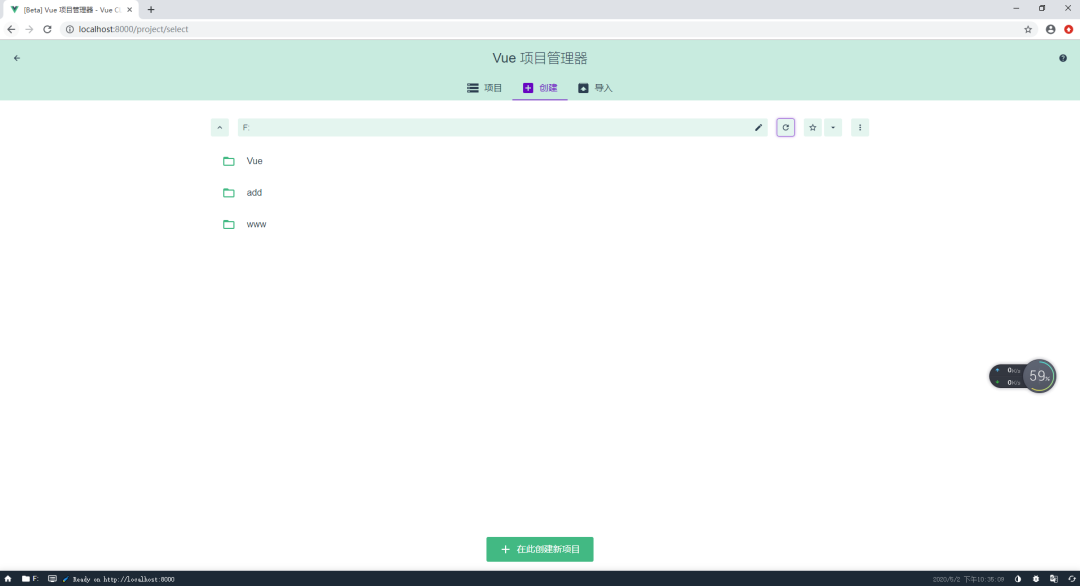Refresh the folder list
Image resolution: width=1080 pixels, height=586 pixels.
(786, 128)
